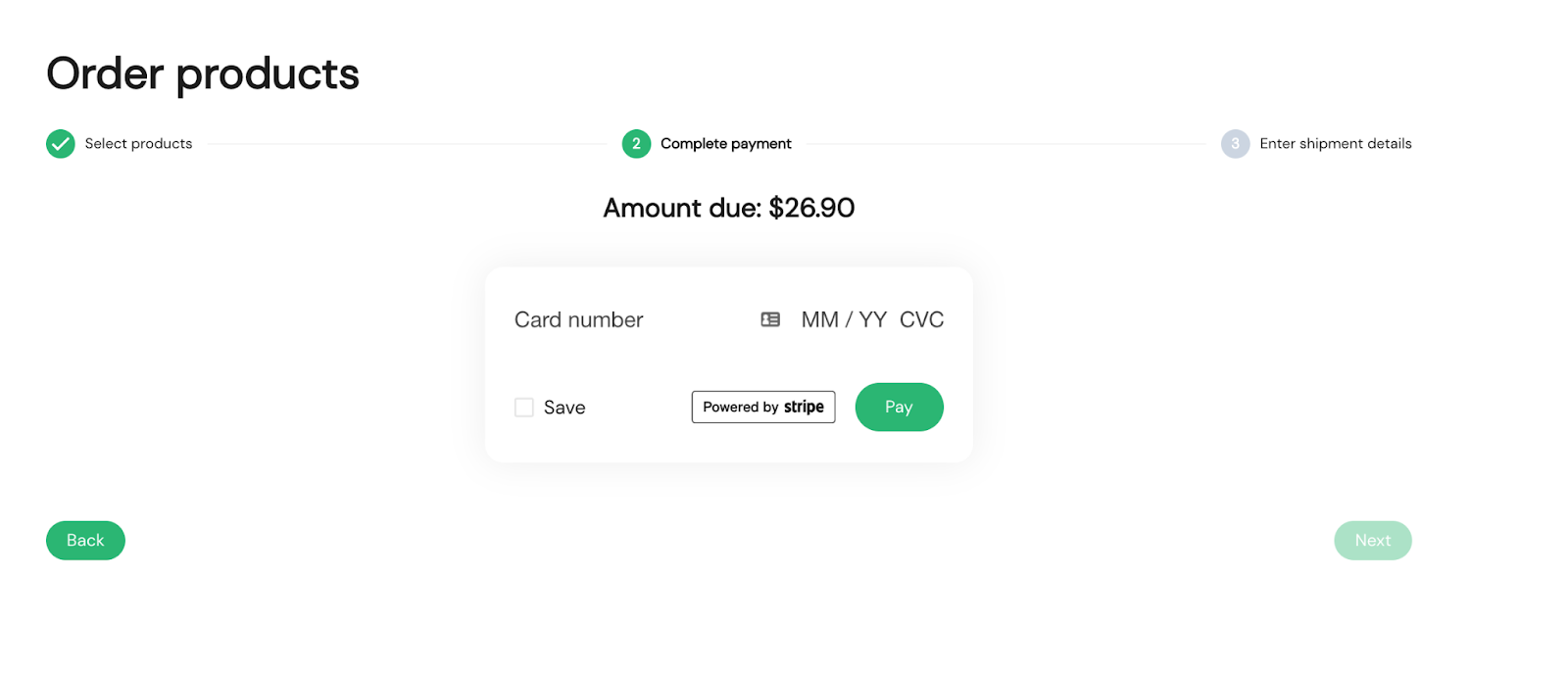Click the line between steps 1 and 2
Screen dimensions: 1568x675
click(x=407, y=144)
